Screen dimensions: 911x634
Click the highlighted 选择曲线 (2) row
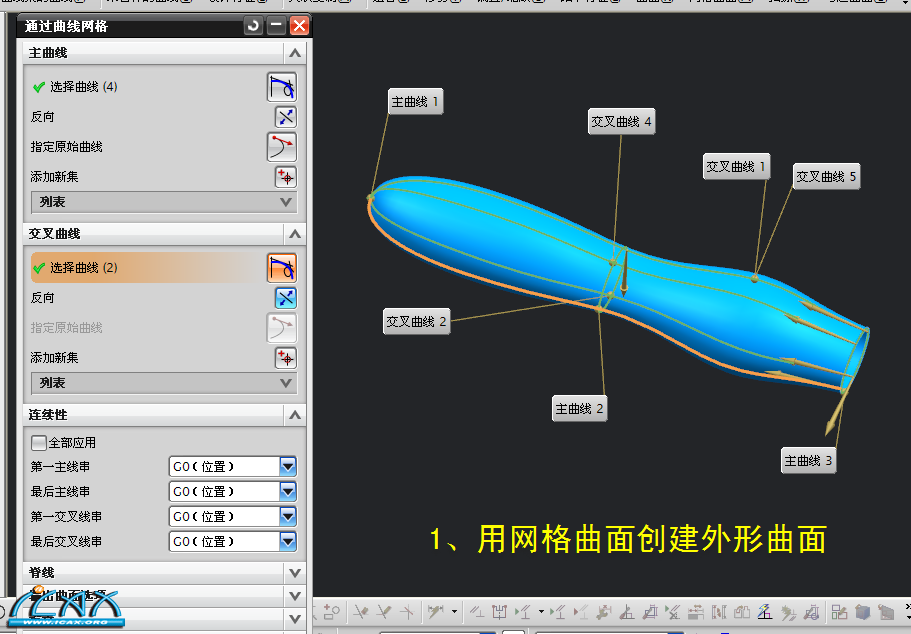[140, 268]
